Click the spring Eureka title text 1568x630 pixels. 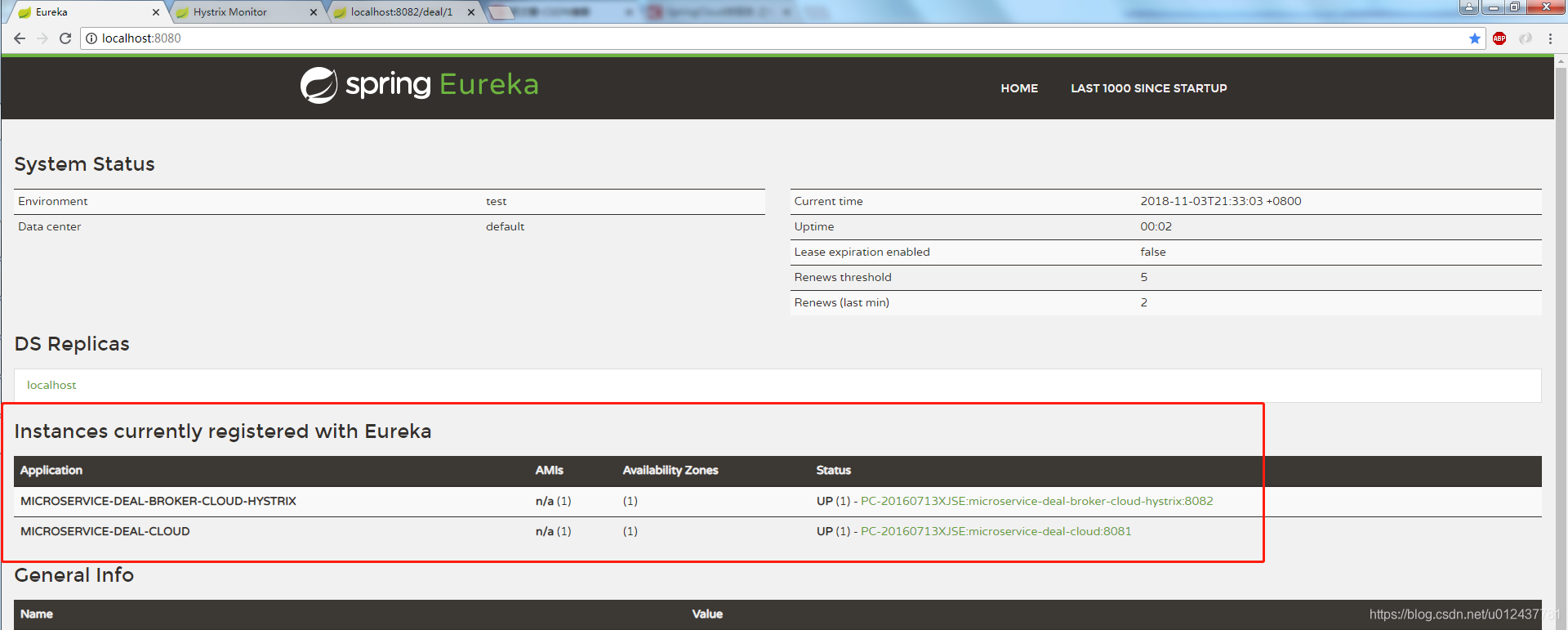tap(442, 85)
